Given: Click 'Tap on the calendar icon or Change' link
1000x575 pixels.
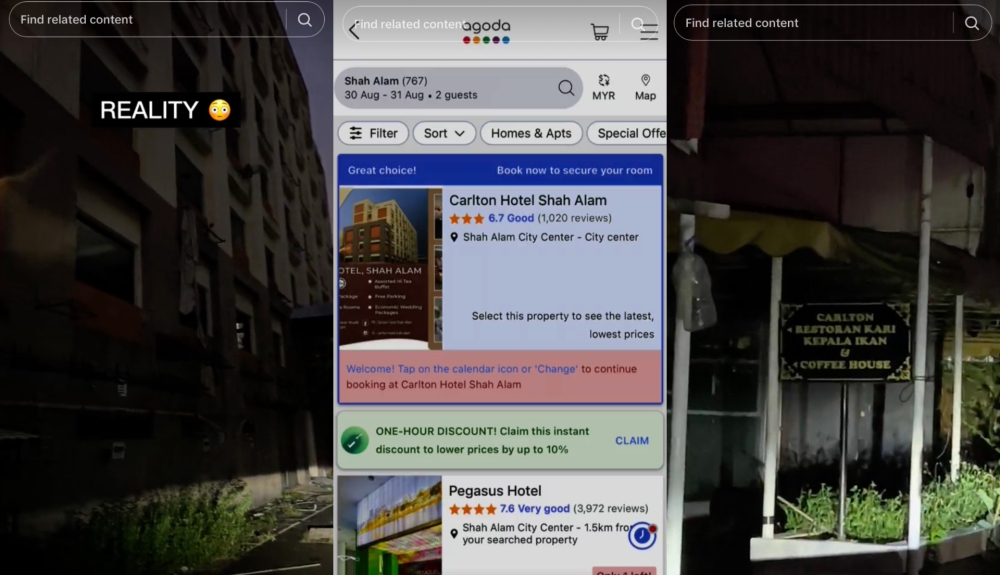Looking at the screenshot, I should click(x=462, y=369).
